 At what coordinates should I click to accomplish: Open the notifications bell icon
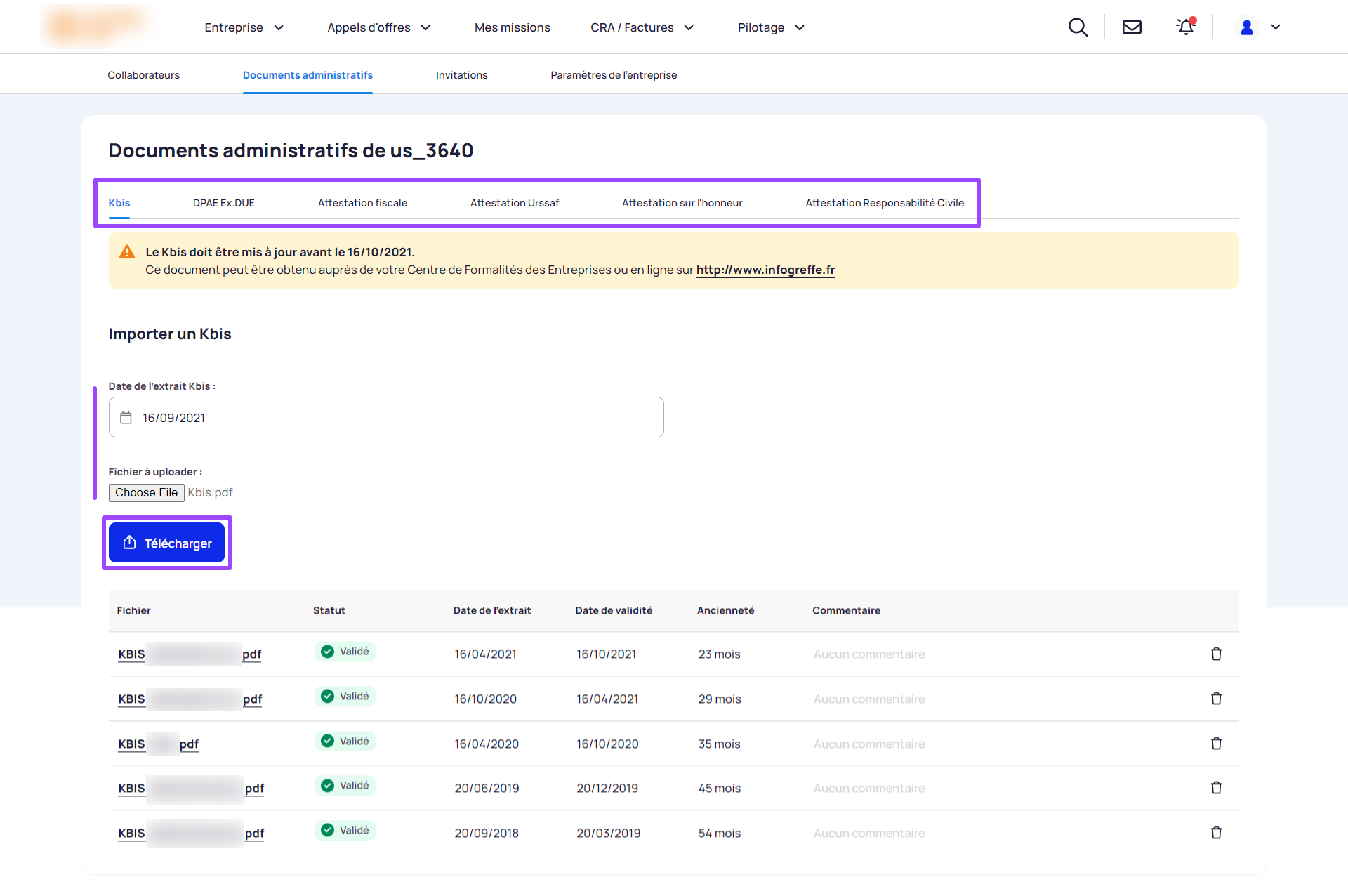[x=1186, y=27]
